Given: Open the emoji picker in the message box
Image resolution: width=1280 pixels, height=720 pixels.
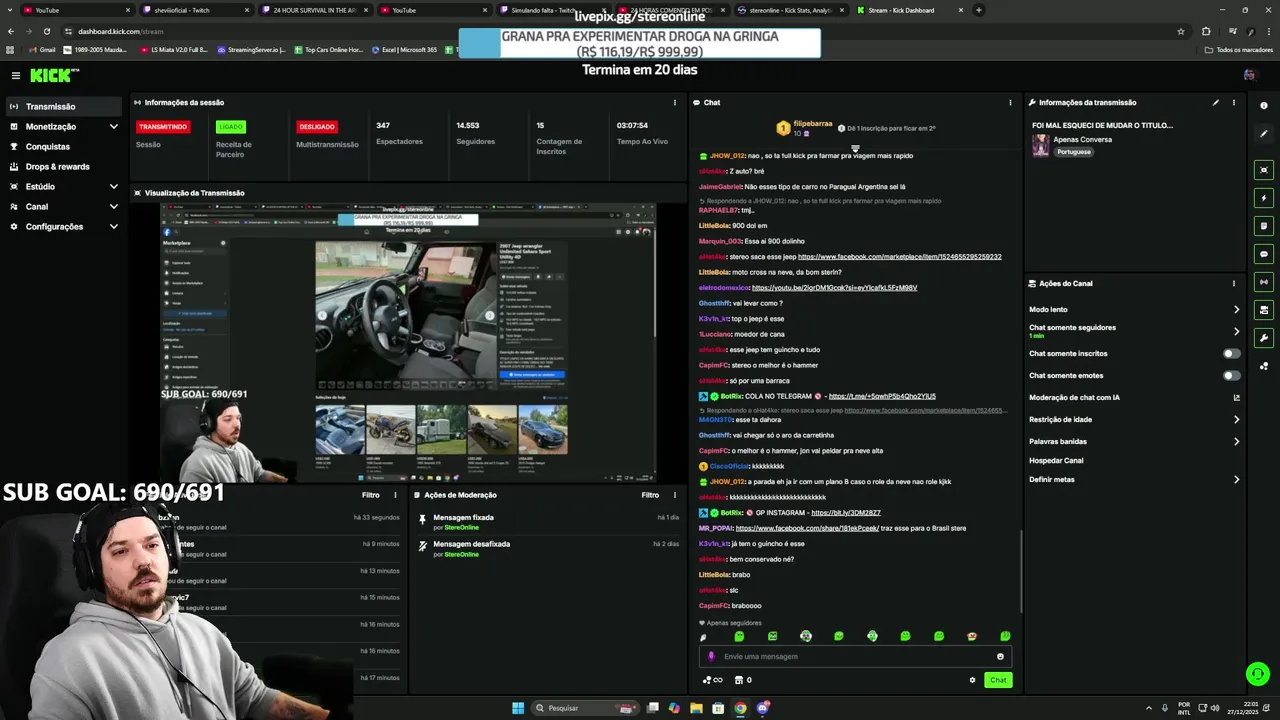Looking at the screenshot, I should pyautogui.click(x=1000, y=656).
